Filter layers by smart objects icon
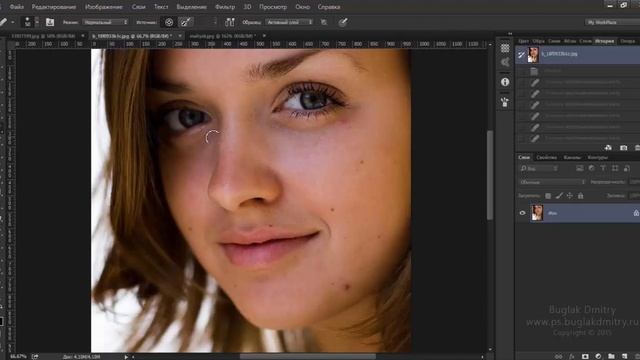This screenshot has width=640, height=360. (x=627, y=168)
